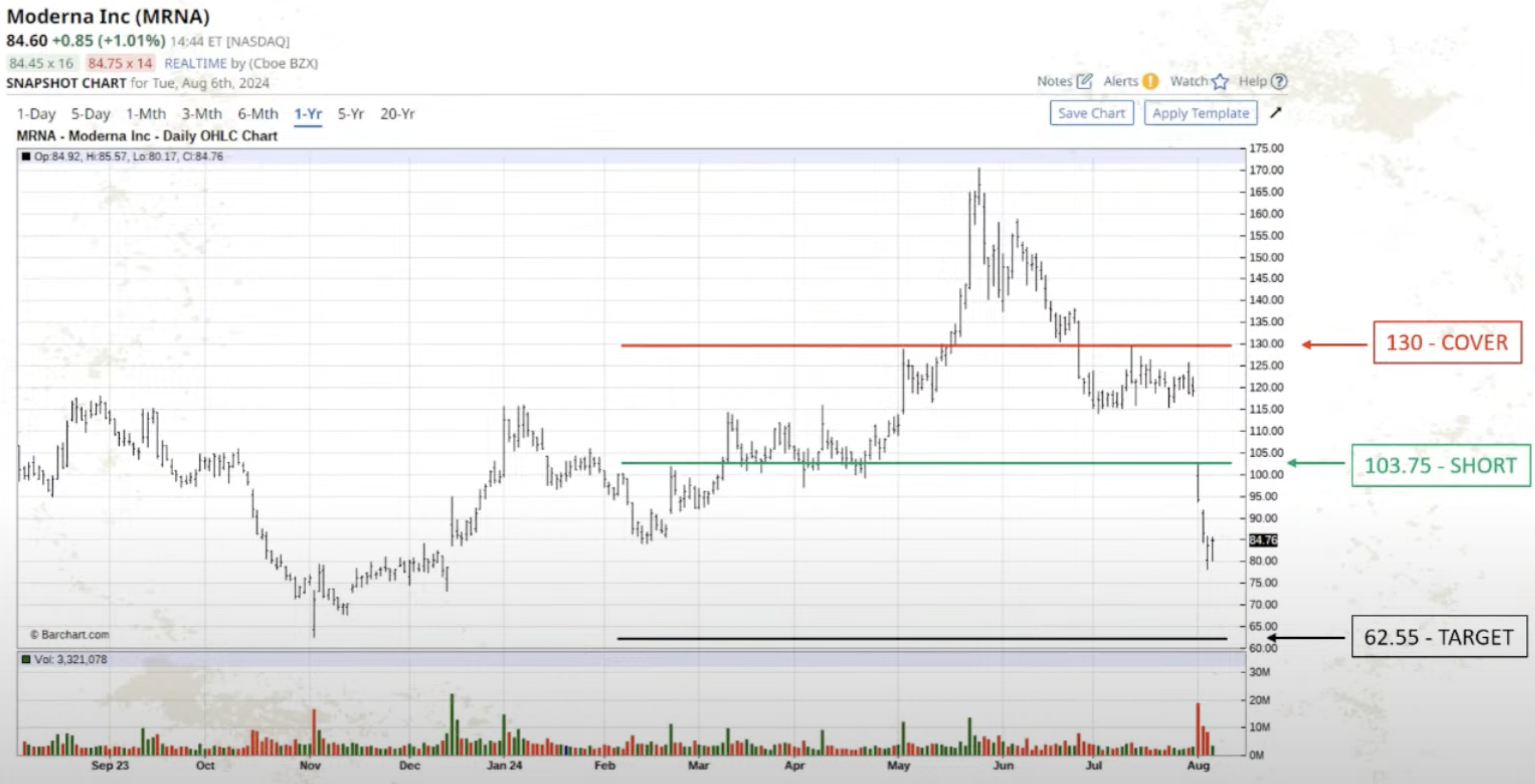Viewport: 1535px width, 784px height.
Task: Click the Apply Template button
Action: tap(1201, 113)
